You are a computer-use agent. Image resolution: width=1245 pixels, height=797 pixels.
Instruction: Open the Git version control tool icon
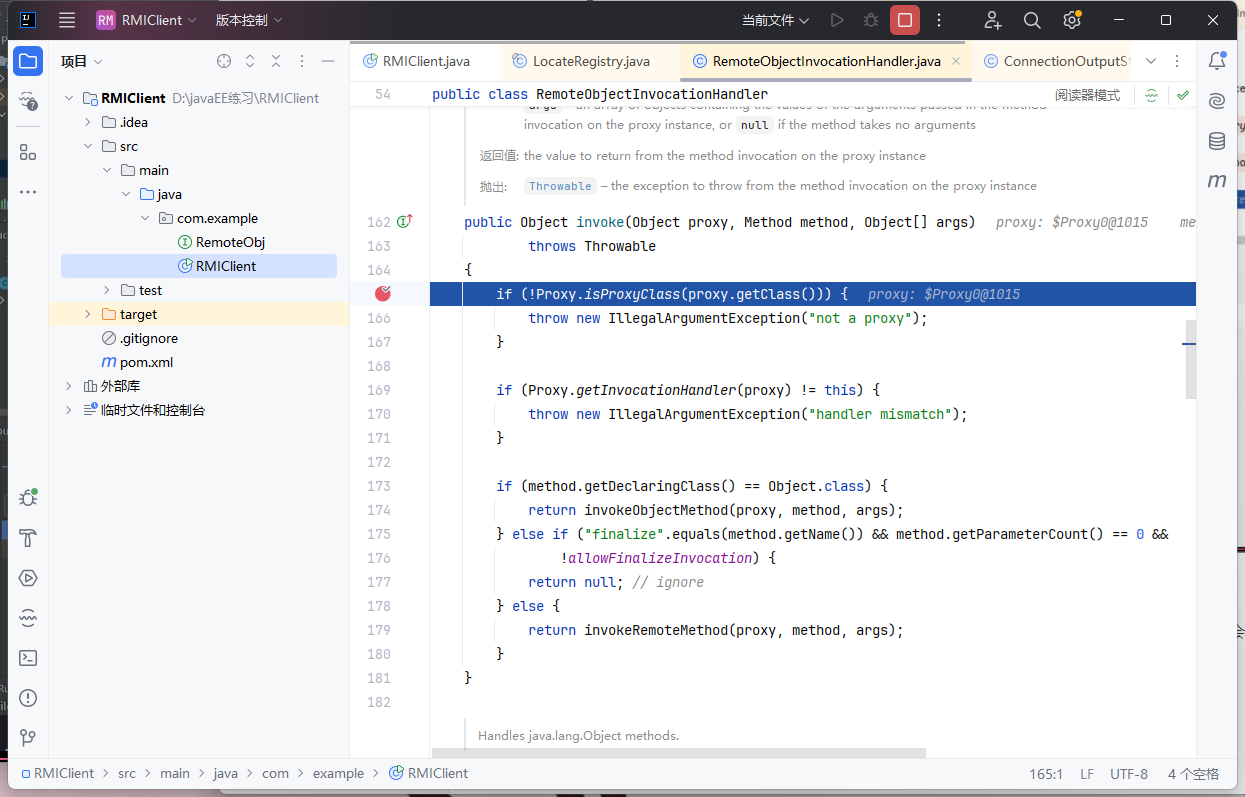click(28, 738)
